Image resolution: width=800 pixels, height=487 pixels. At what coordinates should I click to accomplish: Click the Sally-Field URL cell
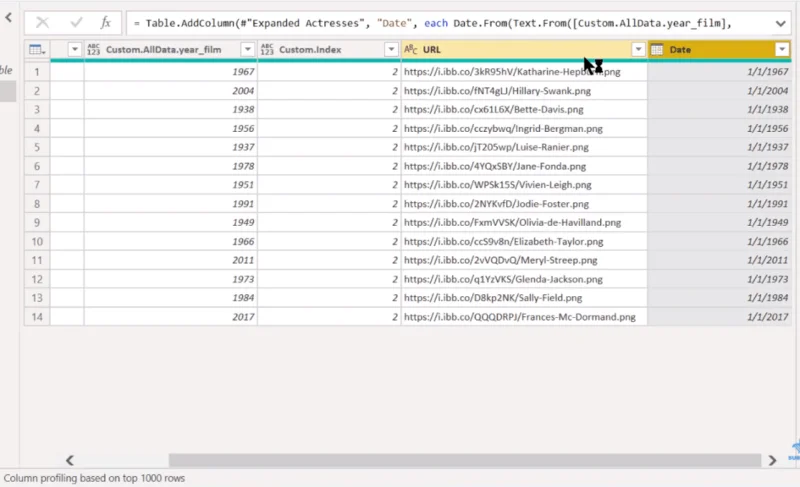524,298
